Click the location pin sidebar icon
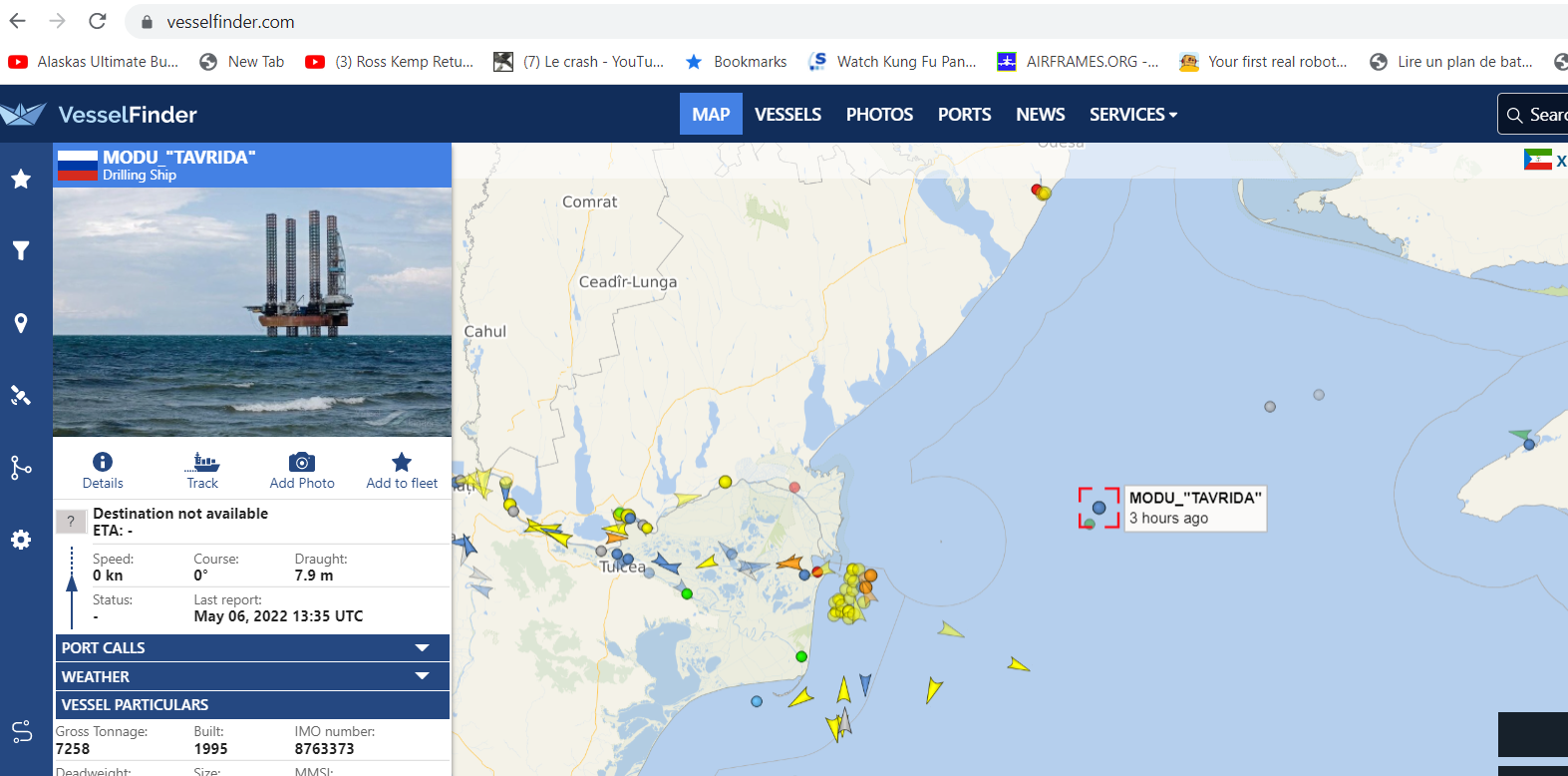This screenshot has width=1568, height=776. click(x=21, y=323)
